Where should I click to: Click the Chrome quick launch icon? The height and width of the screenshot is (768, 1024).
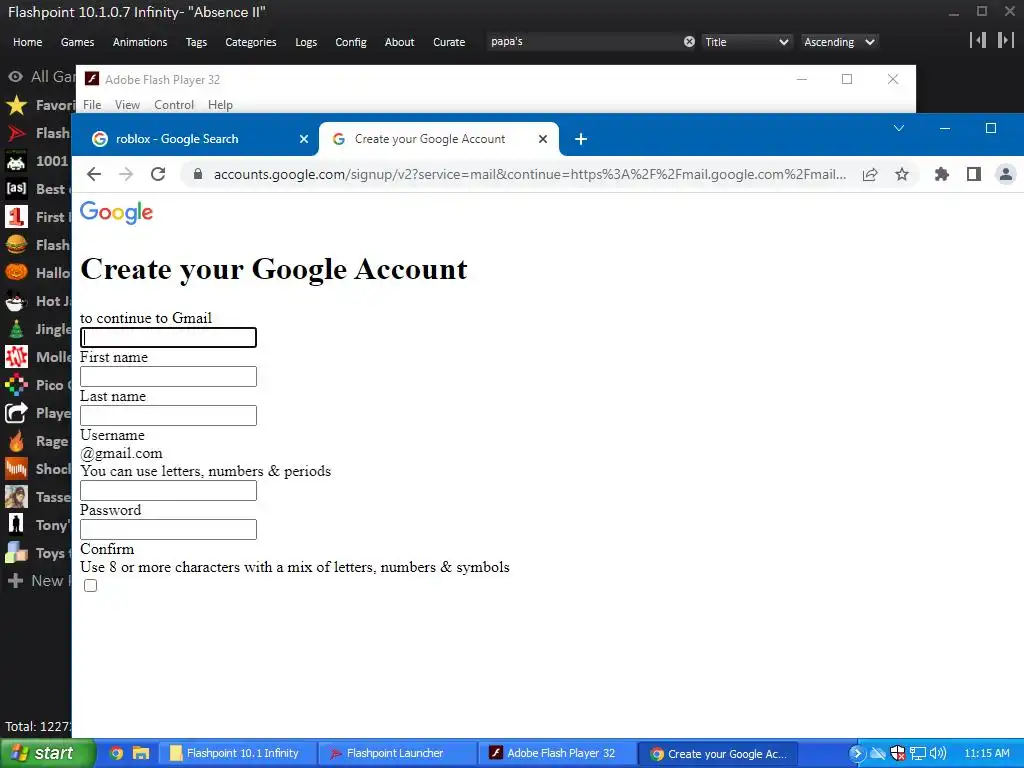pyautogui.click(x=116, y=753)
